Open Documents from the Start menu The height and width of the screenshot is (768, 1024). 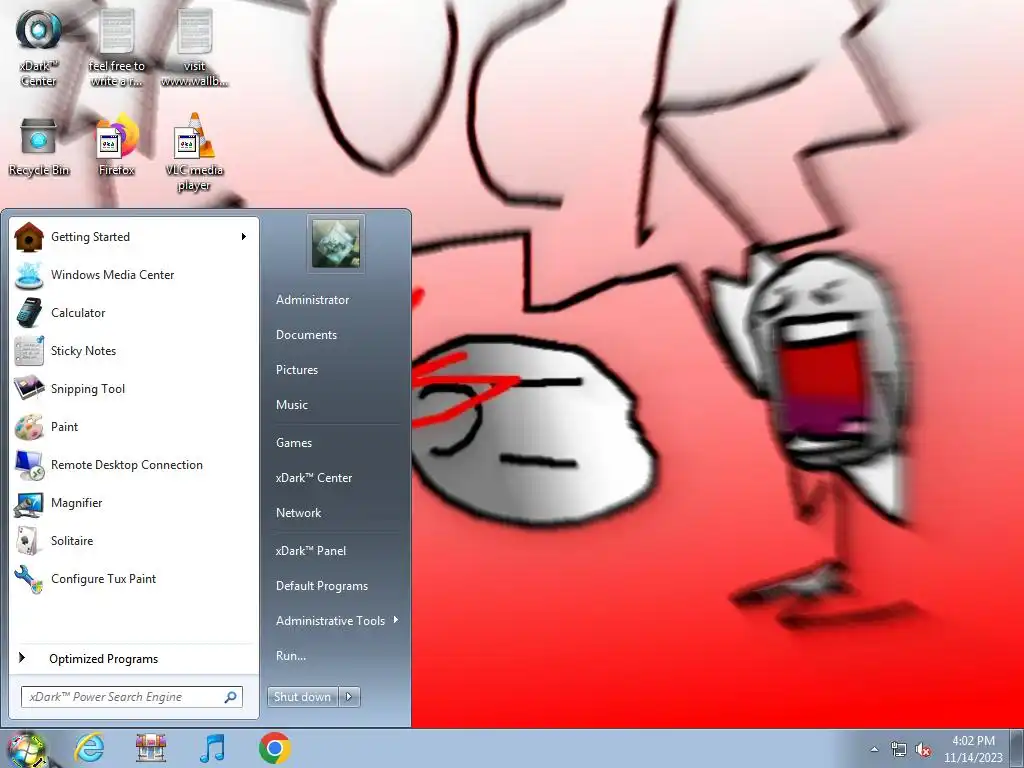click(306, 334)
